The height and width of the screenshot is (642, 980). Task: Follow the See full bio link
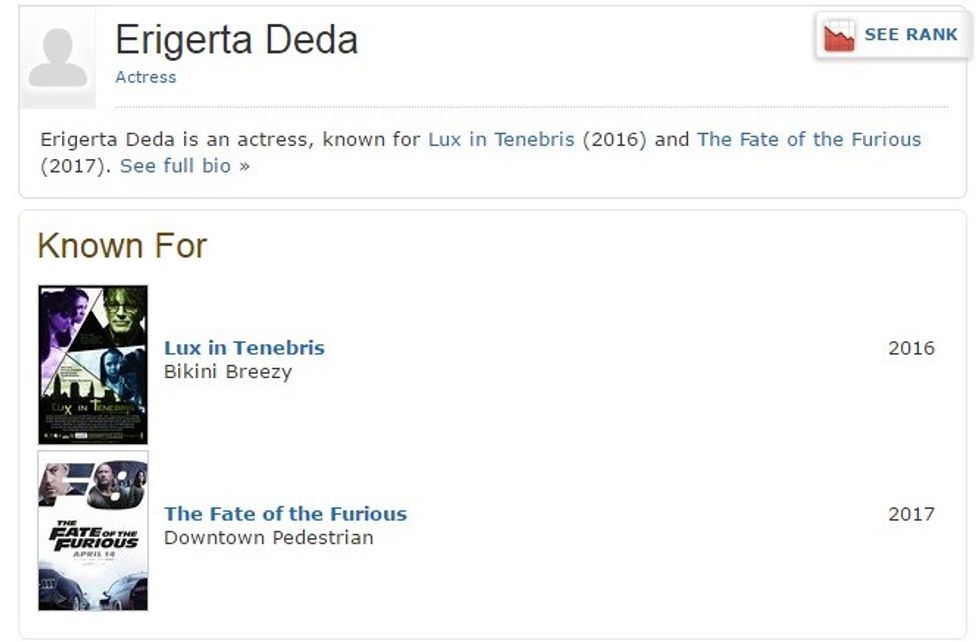pyautogui.click(x=175, y=166)
